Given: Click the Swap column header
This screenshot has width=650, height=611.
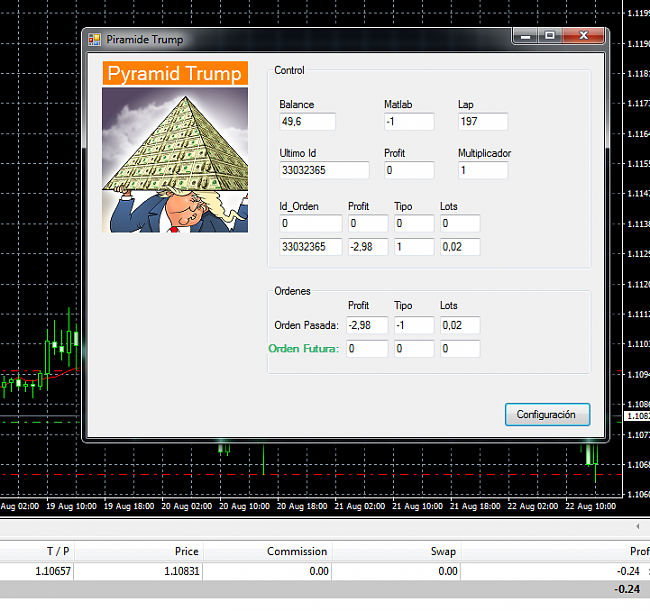Looking at the screenshot, I should click(x=441, y=551).
